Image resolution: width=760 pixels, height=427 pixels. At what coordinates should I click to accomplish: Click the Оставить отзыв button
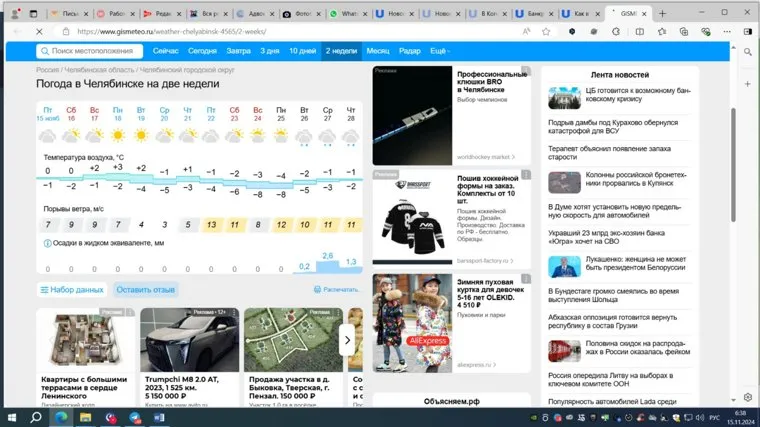pyautogui.click(x=145, y=290)
